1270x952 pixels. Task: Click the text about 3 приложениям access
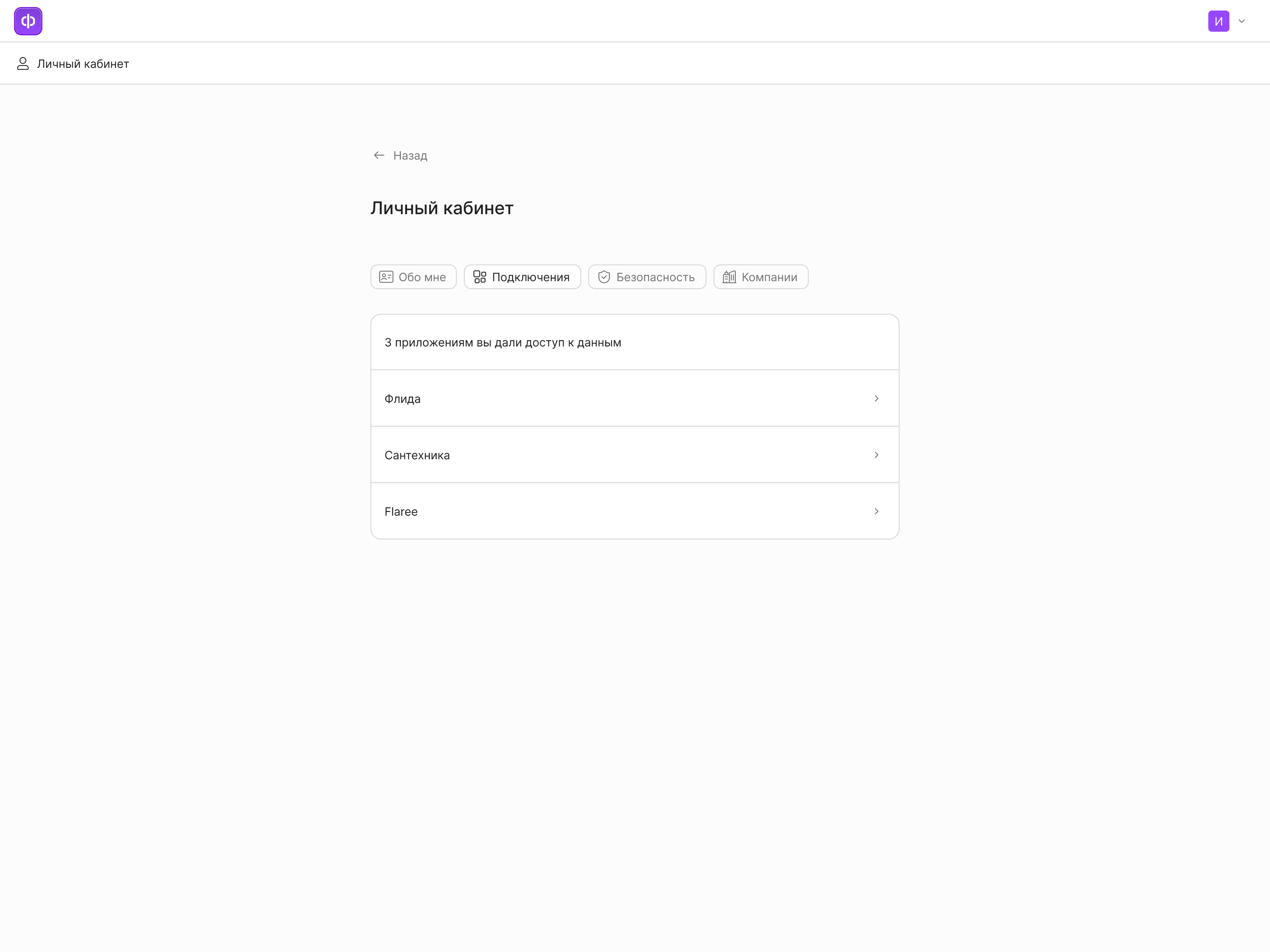click(x=503, y=342)
